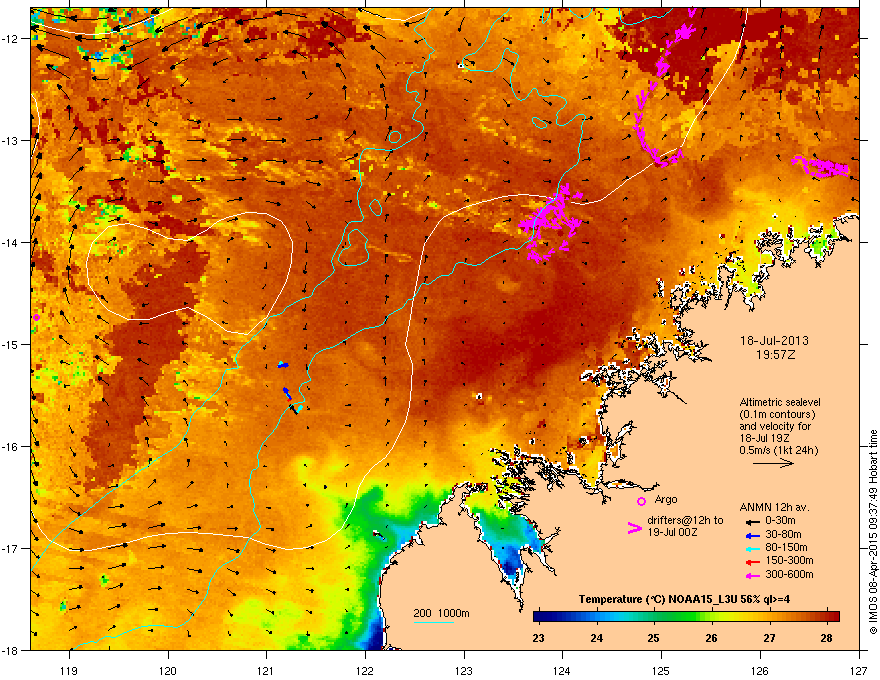The height and width of the screenshot is (680, 880).
Task: Click the blue 30-80m arrow legend symbol
Action: (x=752, y=535)
